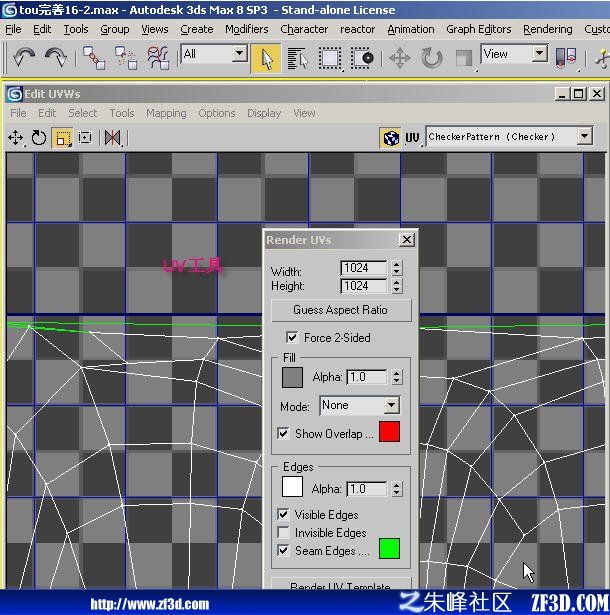Activate the Unlink Selection tool
The width and height of the screenshot is (610, 615).
[126, 58]
